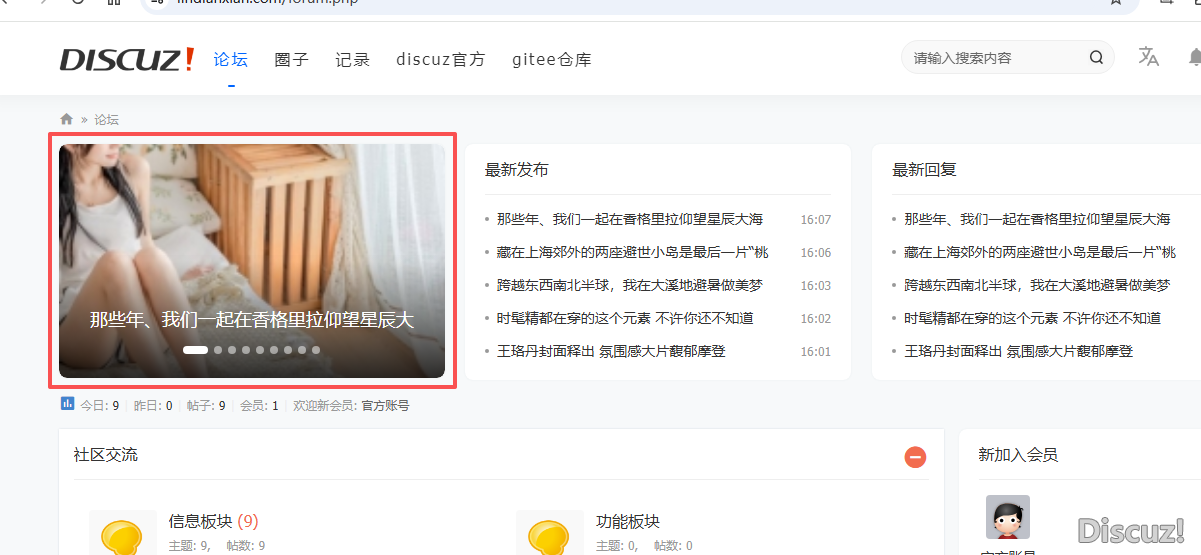Open the 圈子 navigation item
The width and height of the screenshot is (1201, 555).
pos(291,60)
